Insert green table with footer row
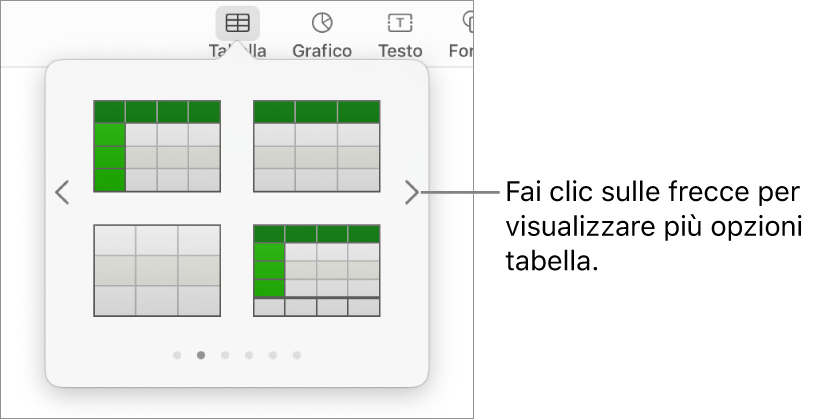 pyautogui.click(x=317, y=271)
